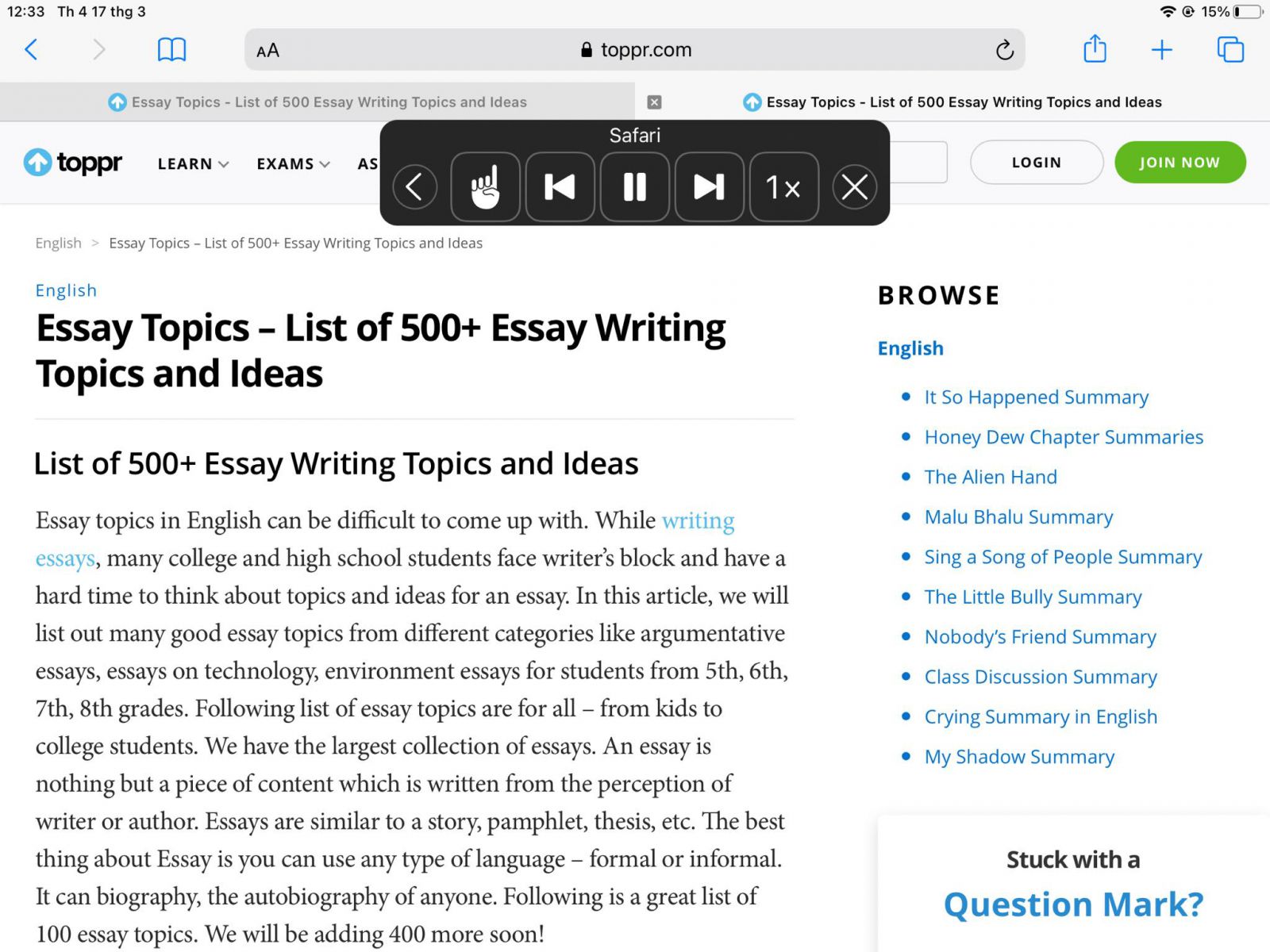Open the bookmarks book icon
The width and height of the screenshot is (1270, 952).
171,50
